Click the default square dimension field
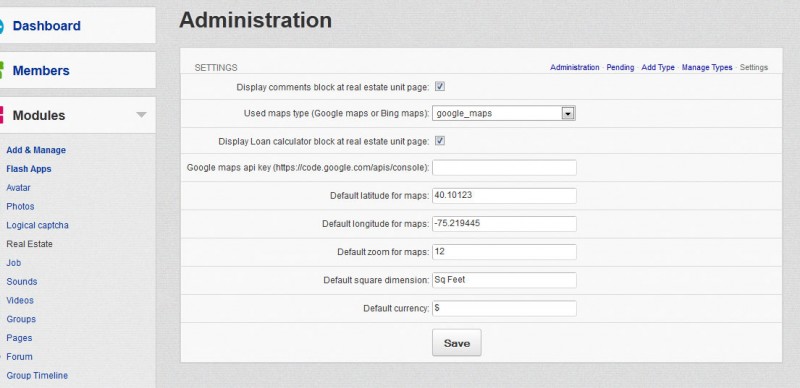Viewport: 800px width, 388px height. (x=505, y=280)
